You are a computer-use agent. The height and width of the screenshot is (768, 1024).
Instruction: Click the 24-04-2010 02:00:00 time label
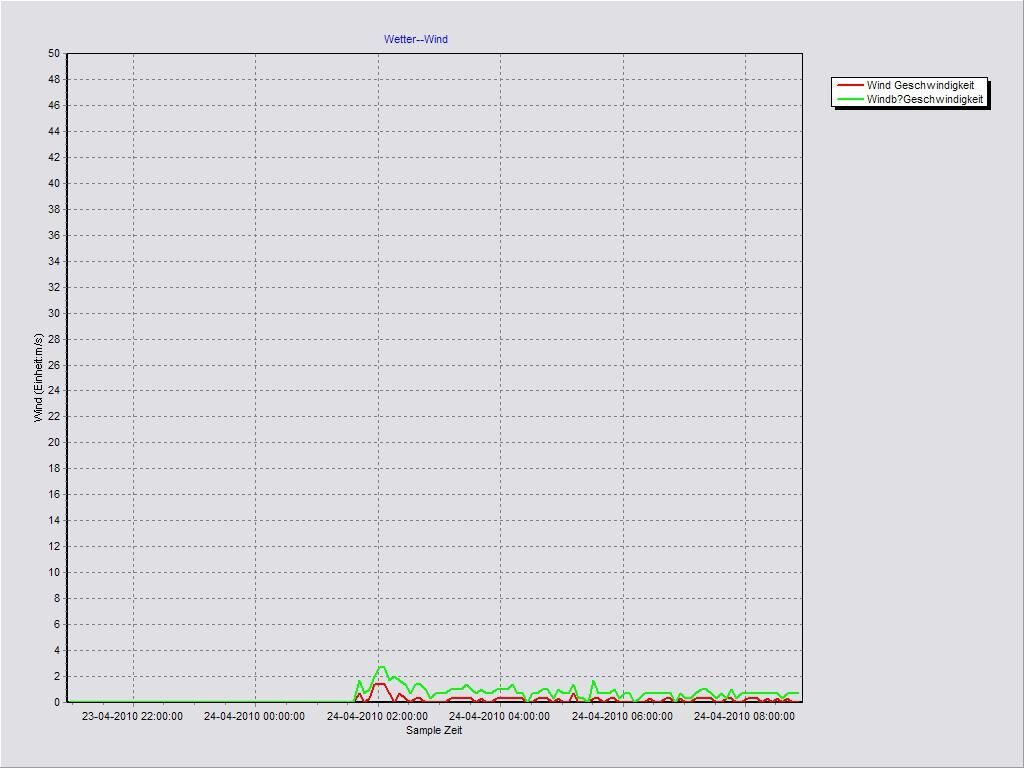pos(377,716)
